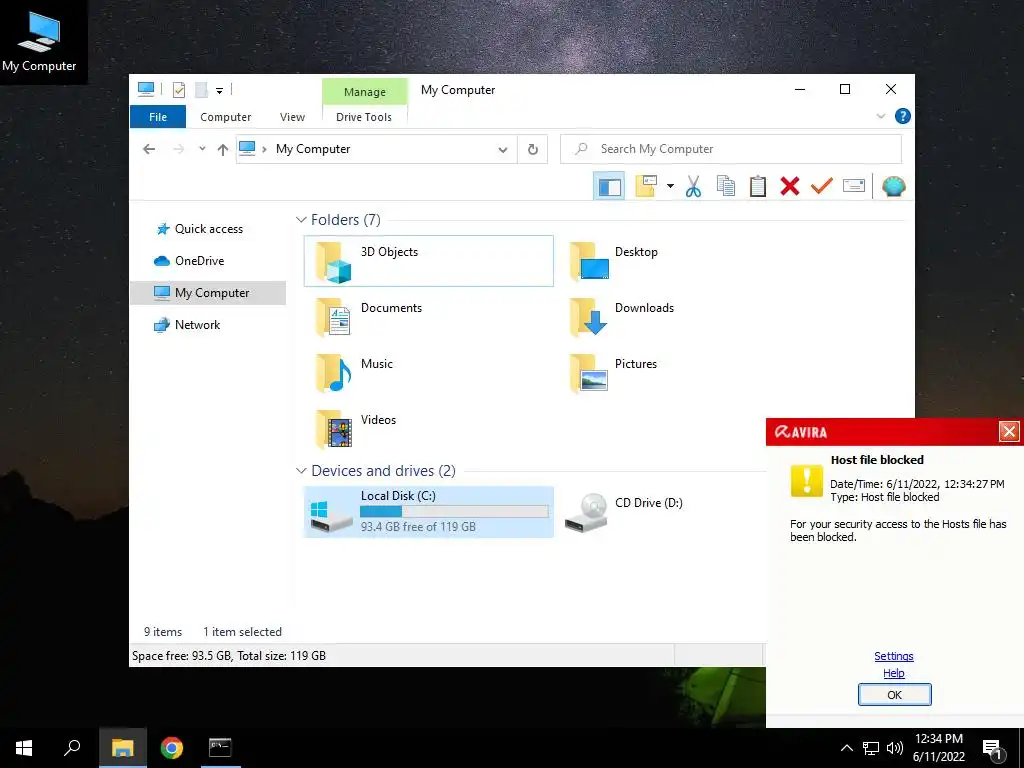
Task: Click OK in the Avira notification
Action: (x=894, y=695)
